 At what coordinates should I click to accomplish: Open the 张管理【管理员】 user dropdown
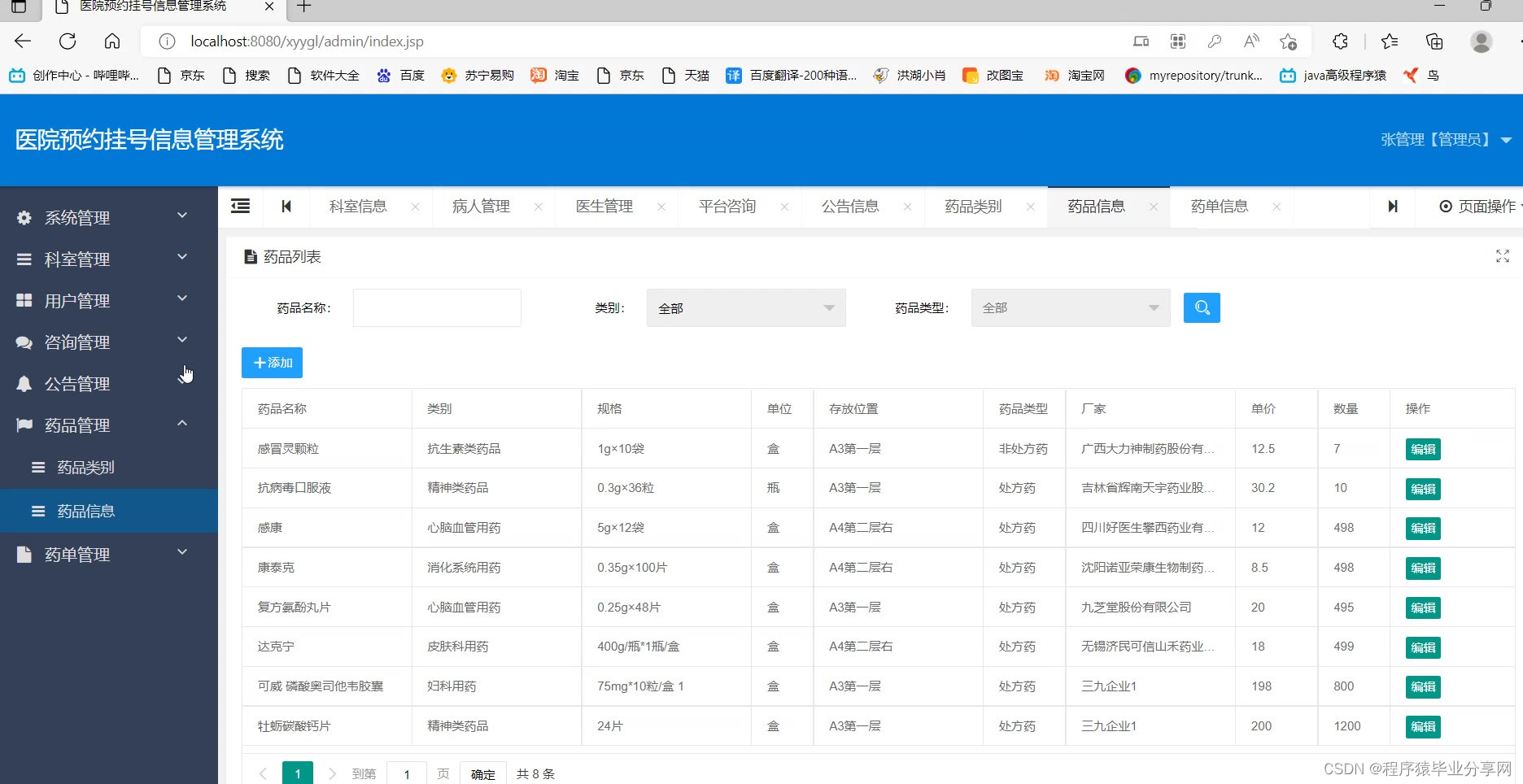(1446, 140)
